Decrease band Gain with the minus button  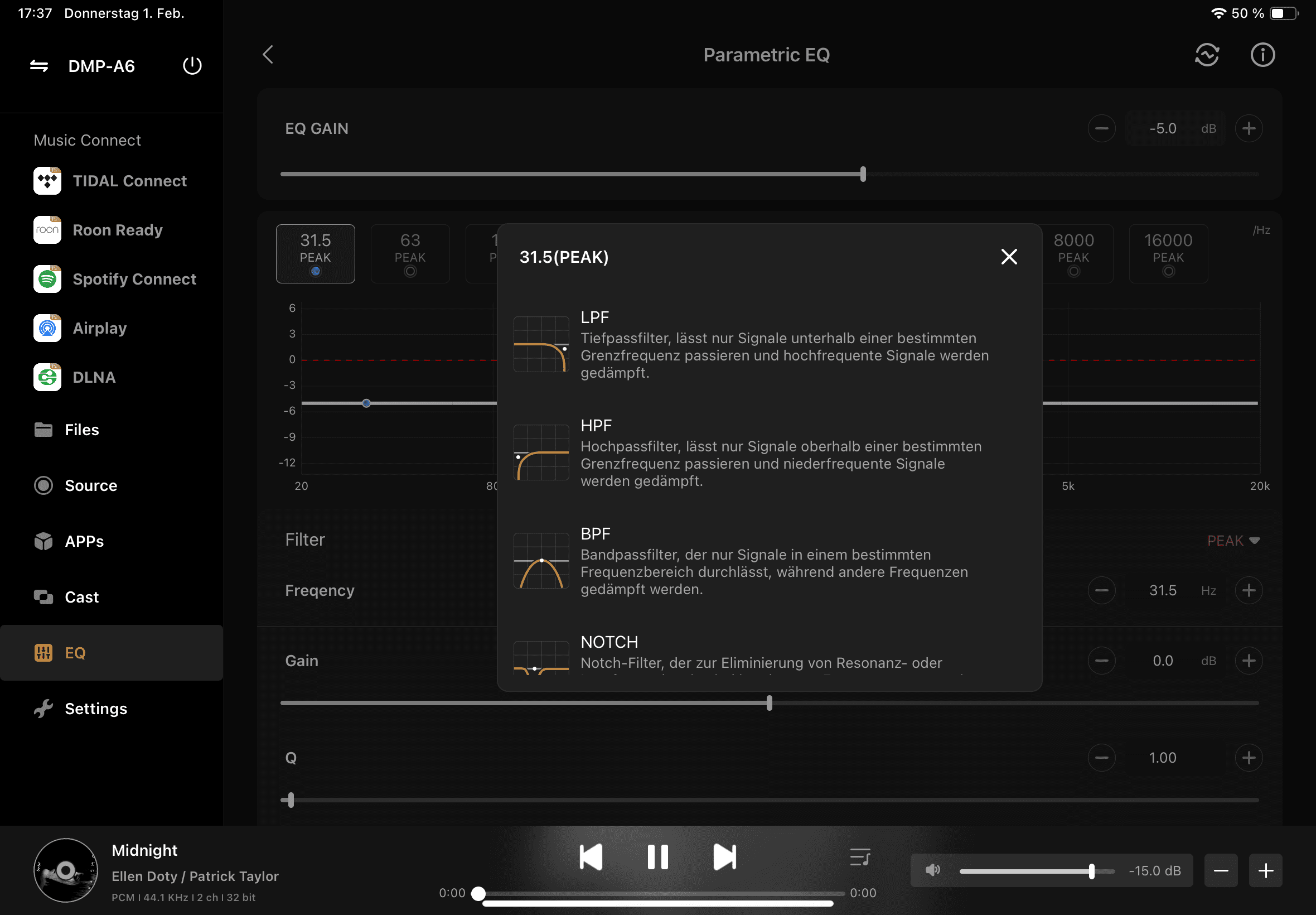tap(1101, 661)
